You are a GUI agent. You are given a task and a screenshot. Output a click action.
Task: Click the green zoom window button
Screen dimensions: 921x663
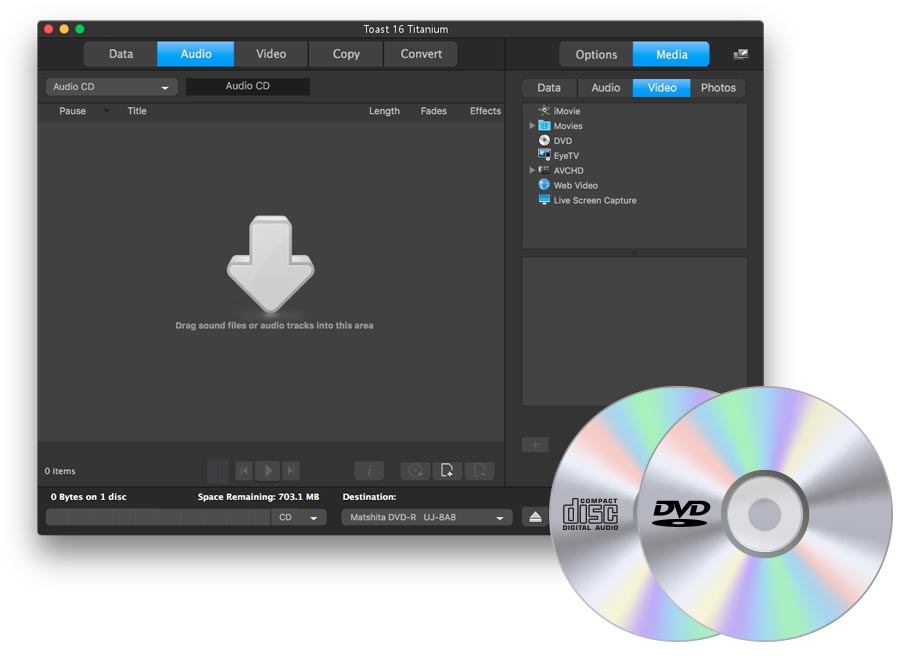click(80, 29)
